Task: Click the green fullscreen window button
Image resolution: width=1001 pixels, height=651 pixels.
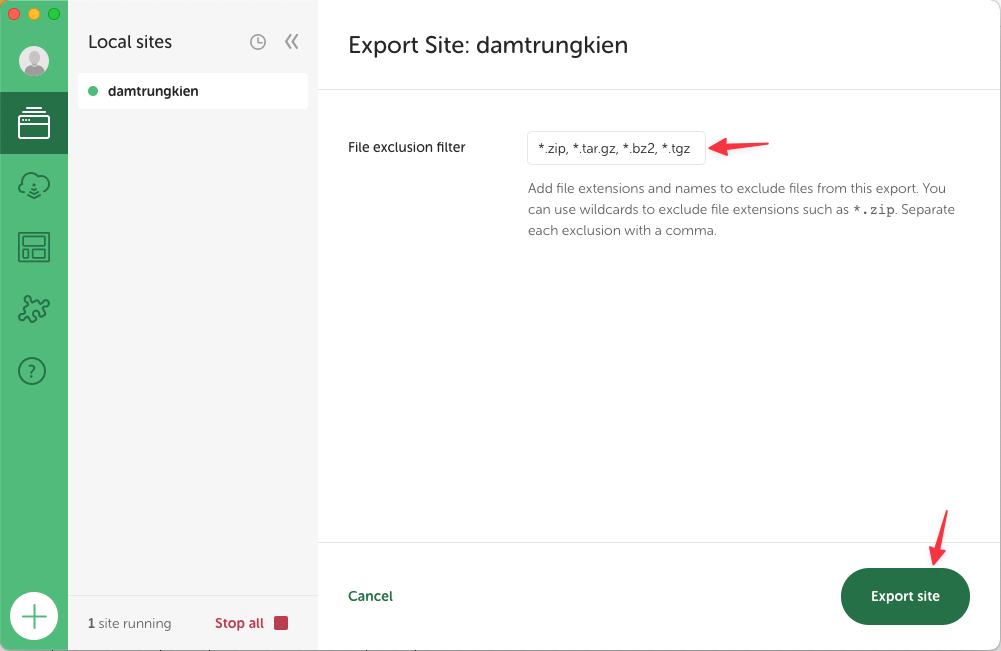Action: point(54,14)
